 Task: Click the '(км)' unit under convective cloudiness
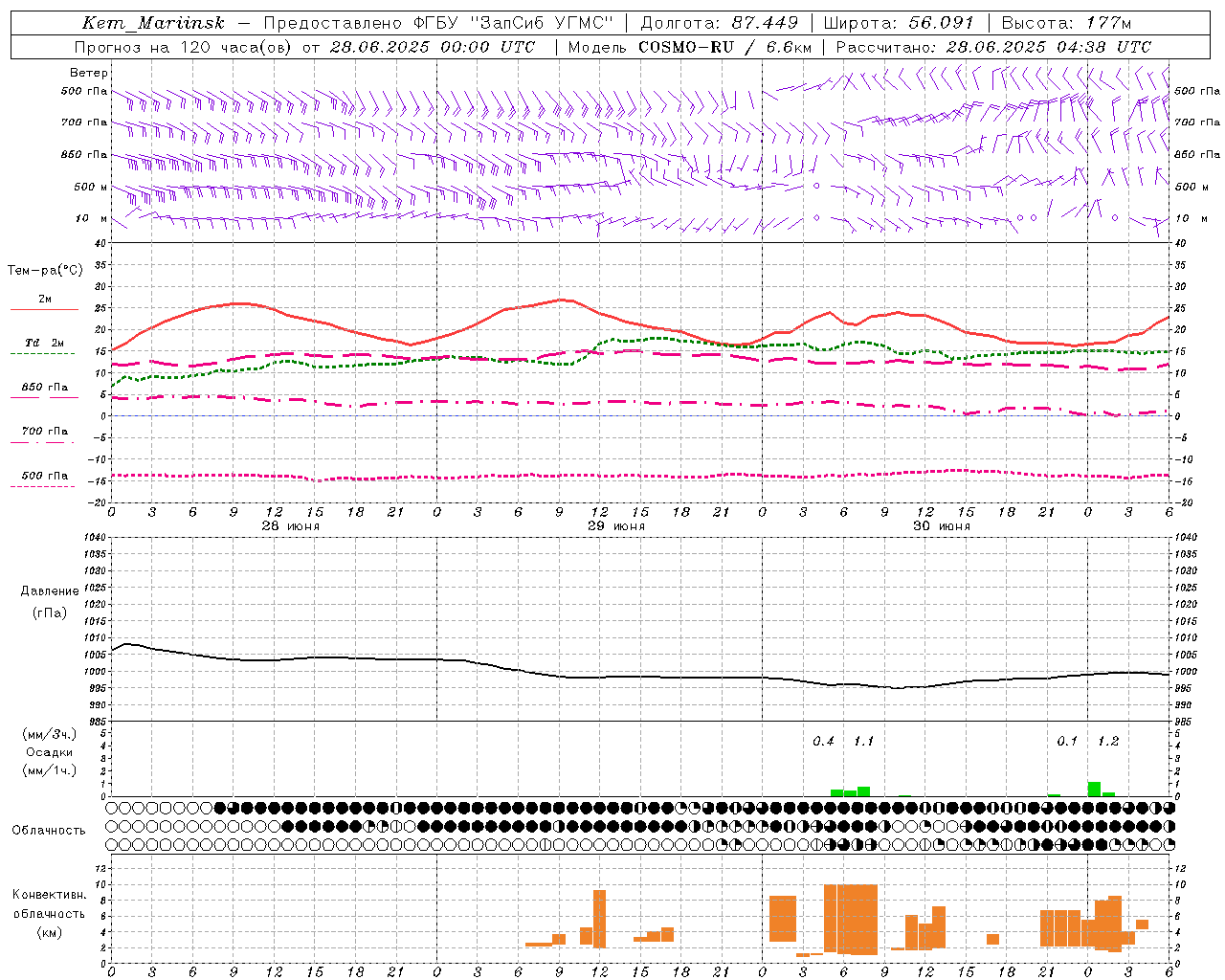click(50, 932)
